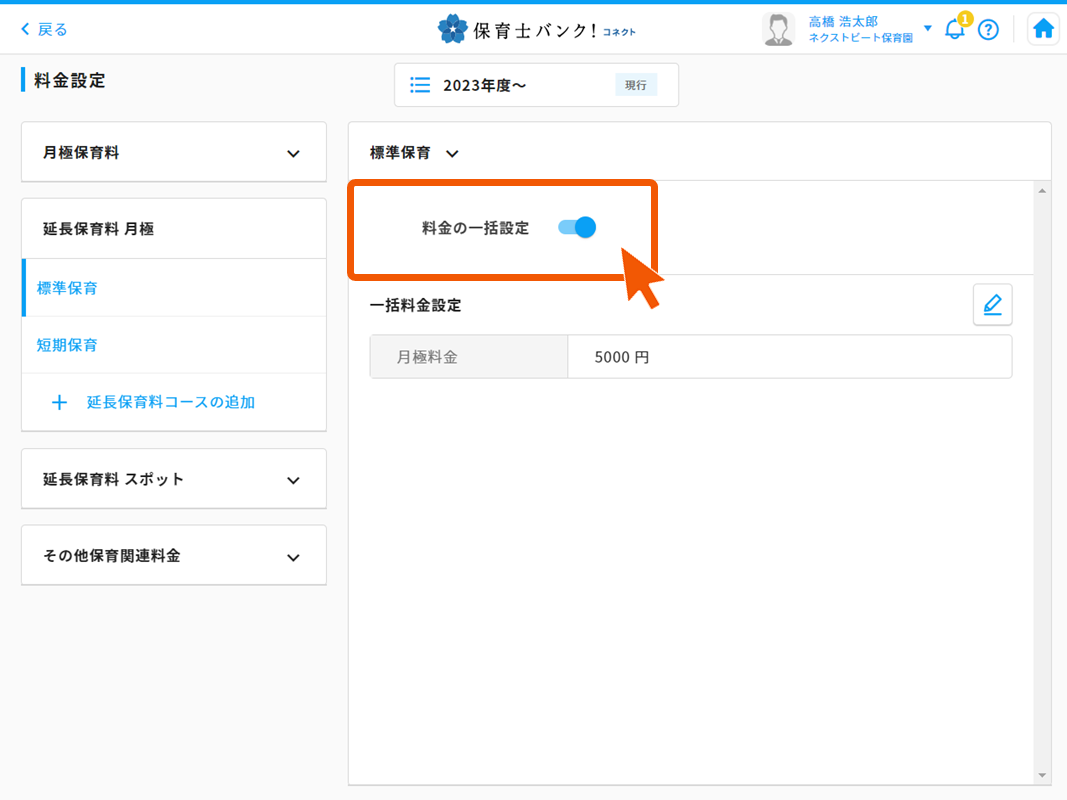Screen dimensions: 1067x800
Task: Toggle the bulk fee setting switch off
Action: (x=577, y=227)
